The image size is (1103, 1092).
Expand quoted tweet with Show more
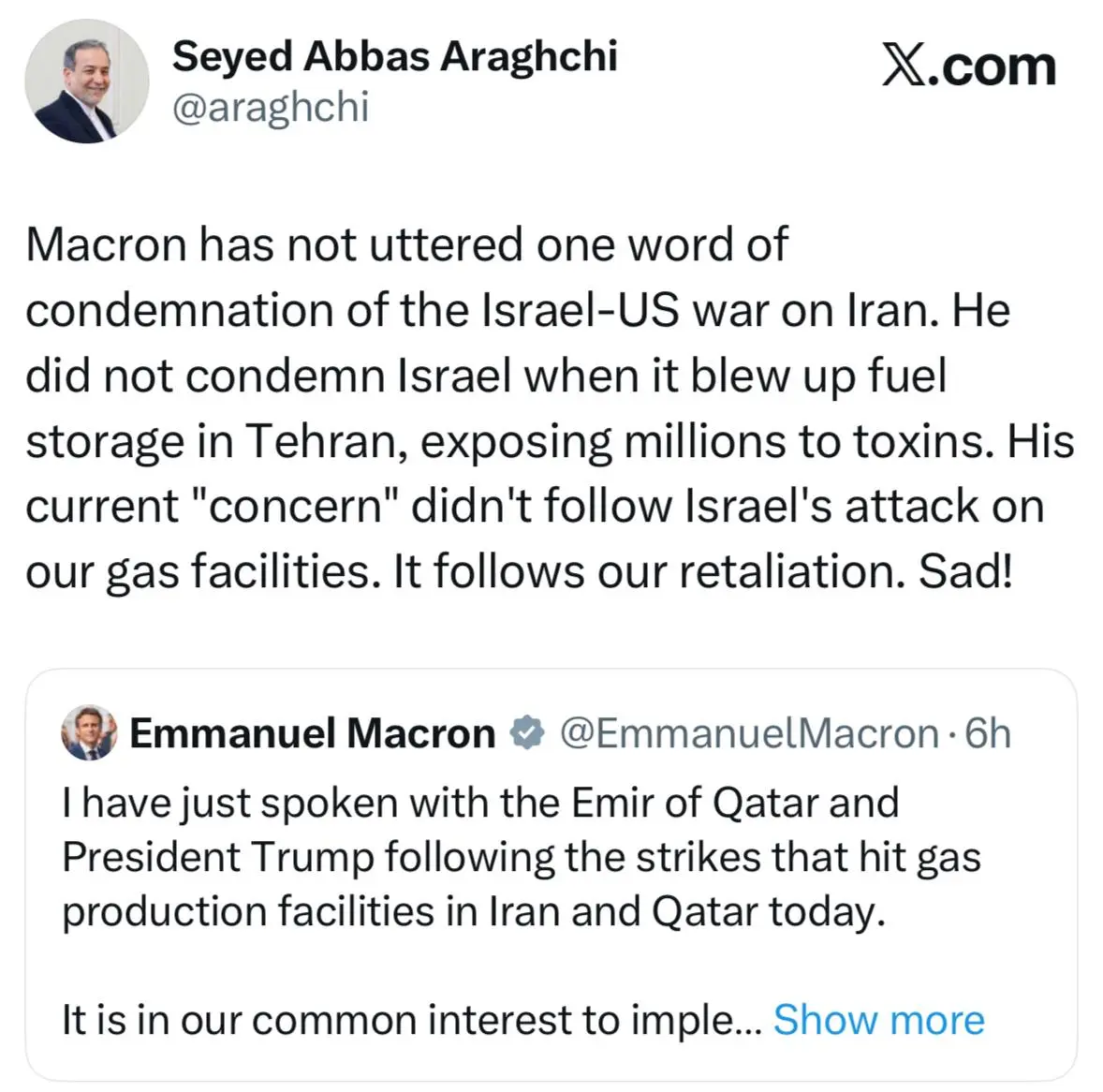878,1020
